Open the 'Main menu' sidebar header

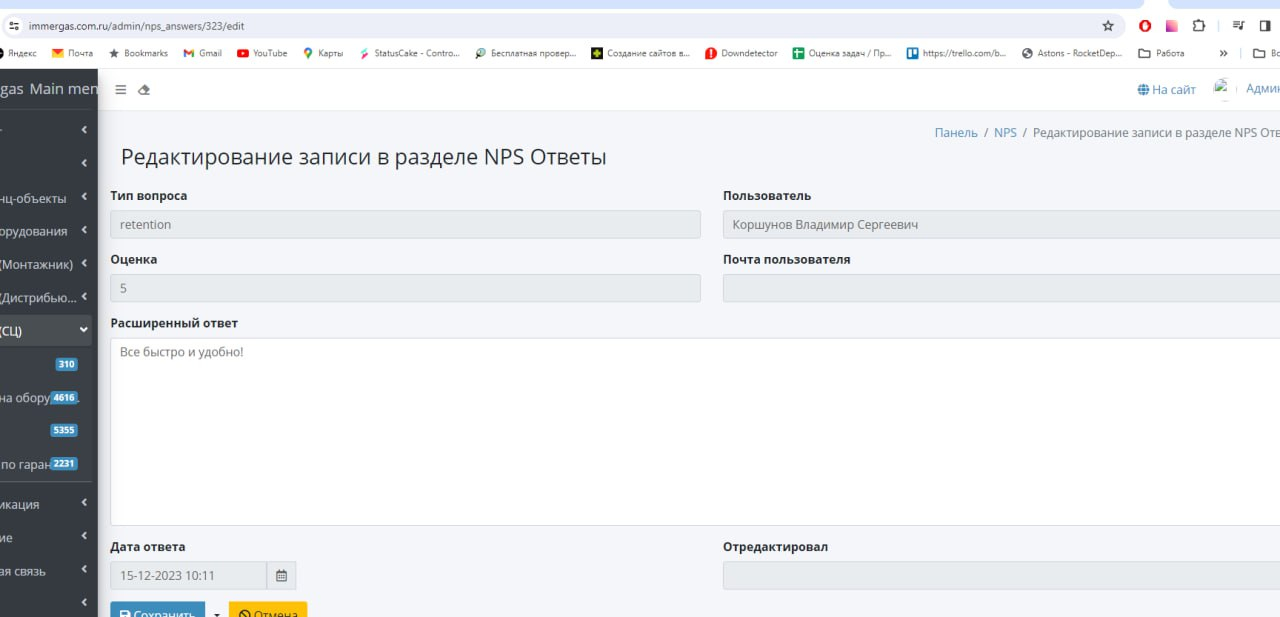pyautogui.click(x=48, y=89)
